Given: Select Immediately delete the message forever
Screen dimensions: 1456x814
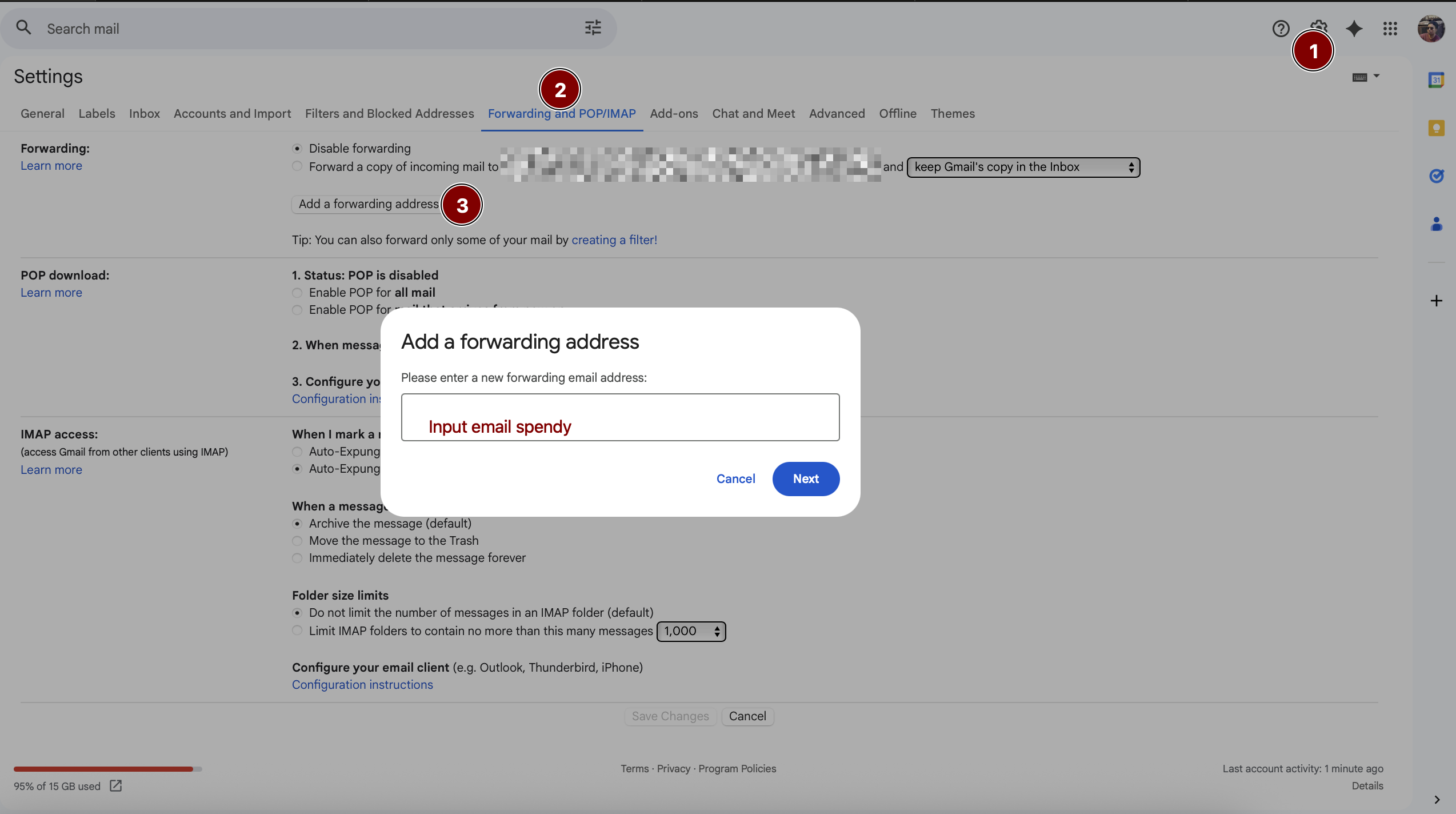Looking at the screenshot, I should pyautogui.click(x=297, y=558).
